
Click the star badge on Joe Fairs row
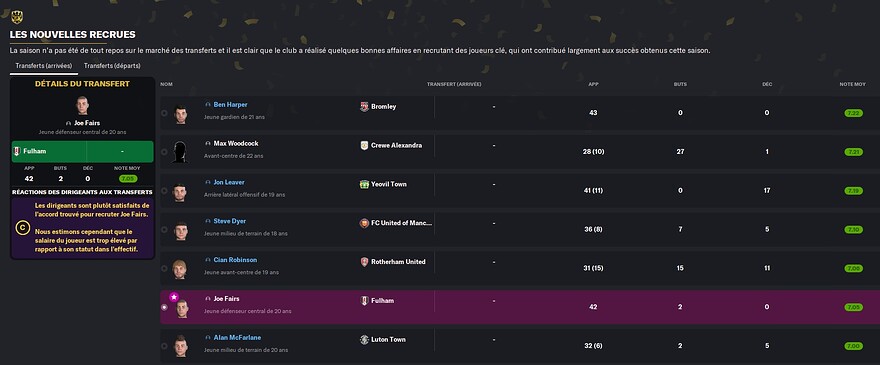(174, 296)
